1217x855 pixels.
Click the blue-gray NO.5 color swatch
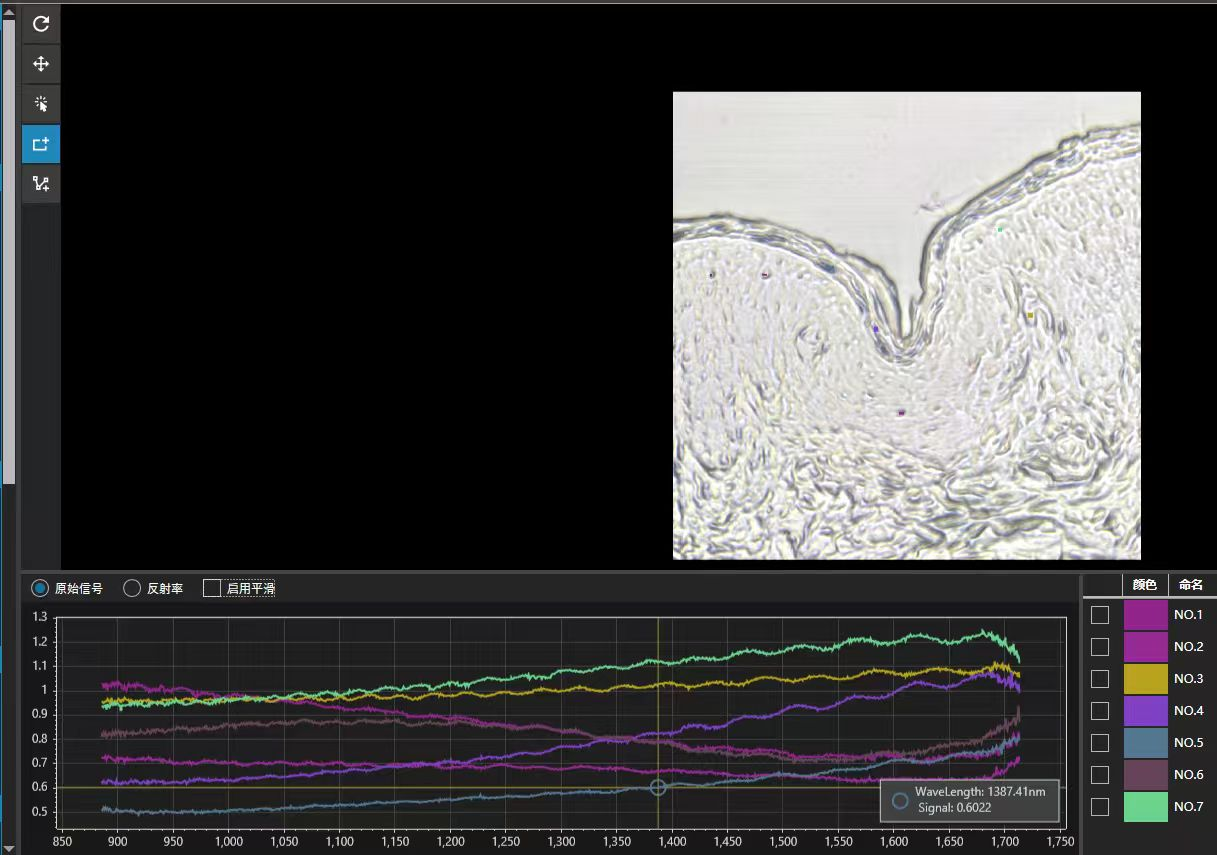coord(1145,743)
